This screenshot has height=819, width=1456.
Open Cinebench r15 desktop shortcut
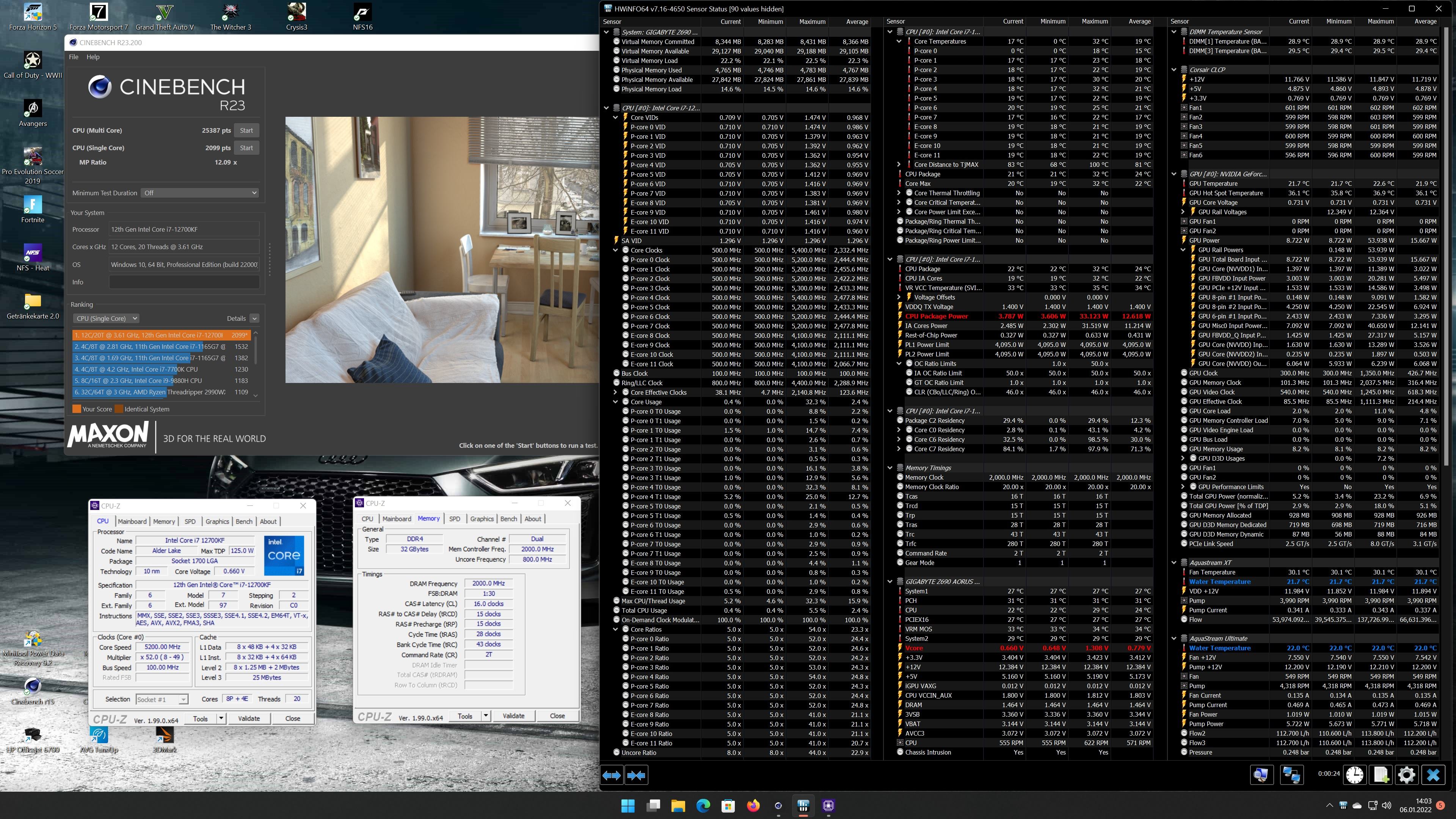coord(33,691)
